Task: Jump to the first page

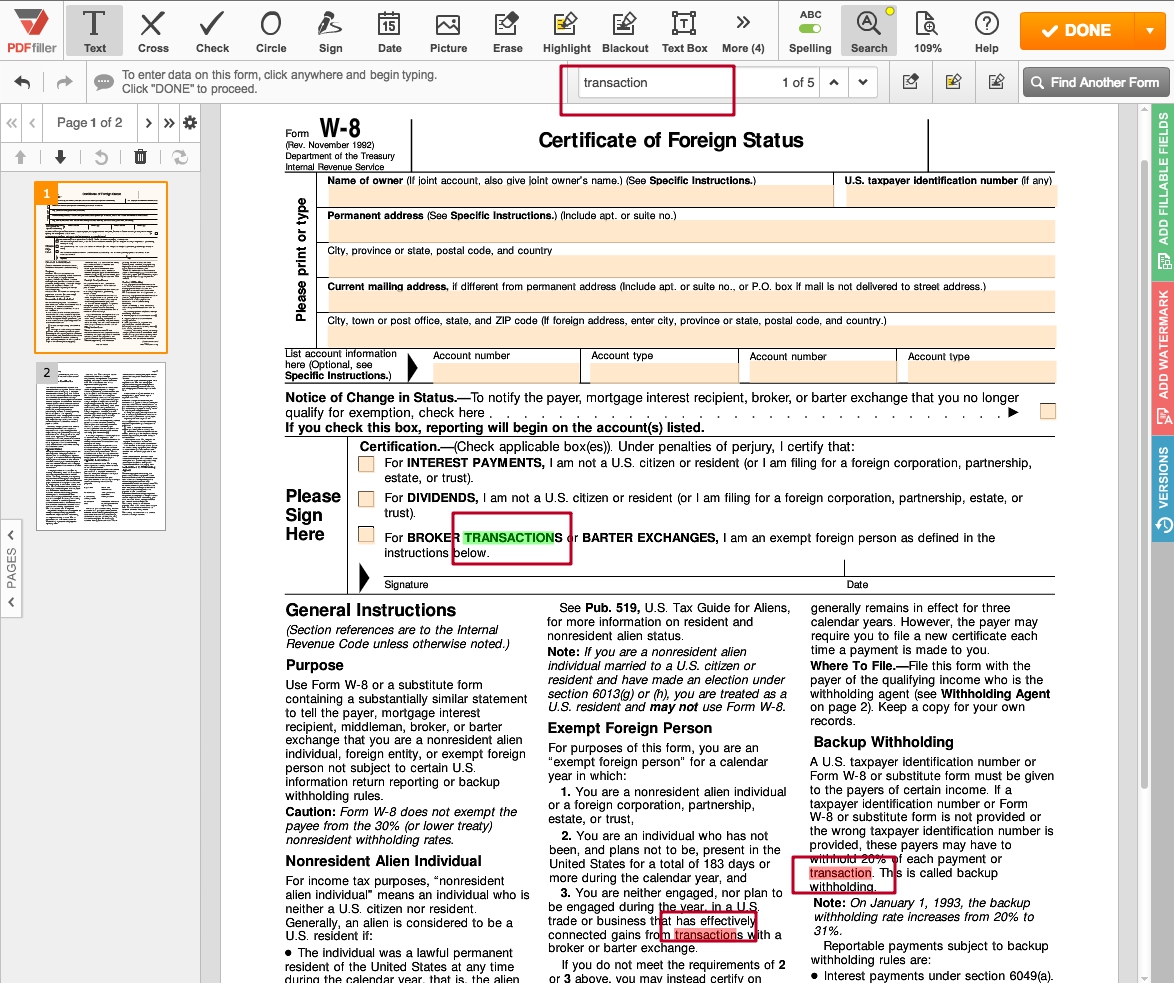Action: [x=11, y=123]
